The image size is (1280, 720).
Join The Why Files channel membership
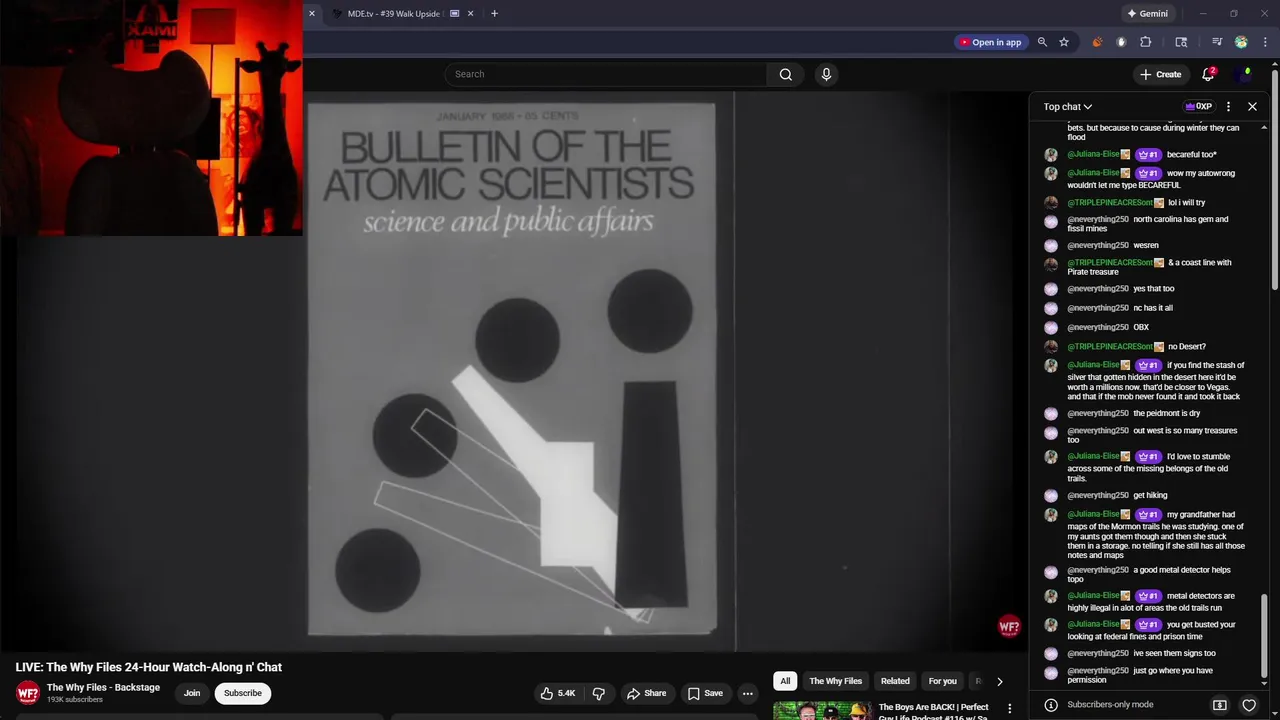pos(192,693)
